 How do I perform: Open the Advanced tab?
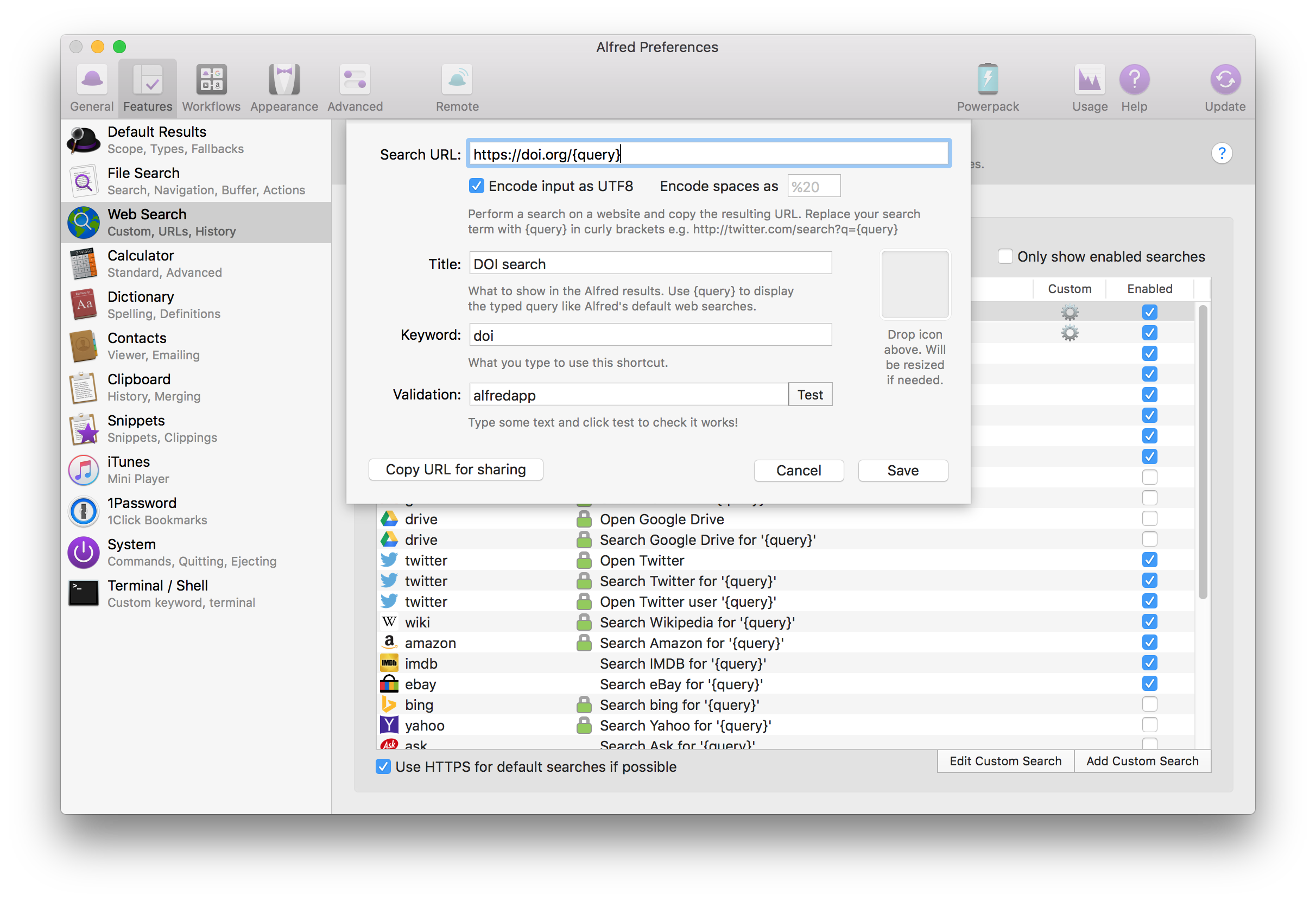[355, 88]
